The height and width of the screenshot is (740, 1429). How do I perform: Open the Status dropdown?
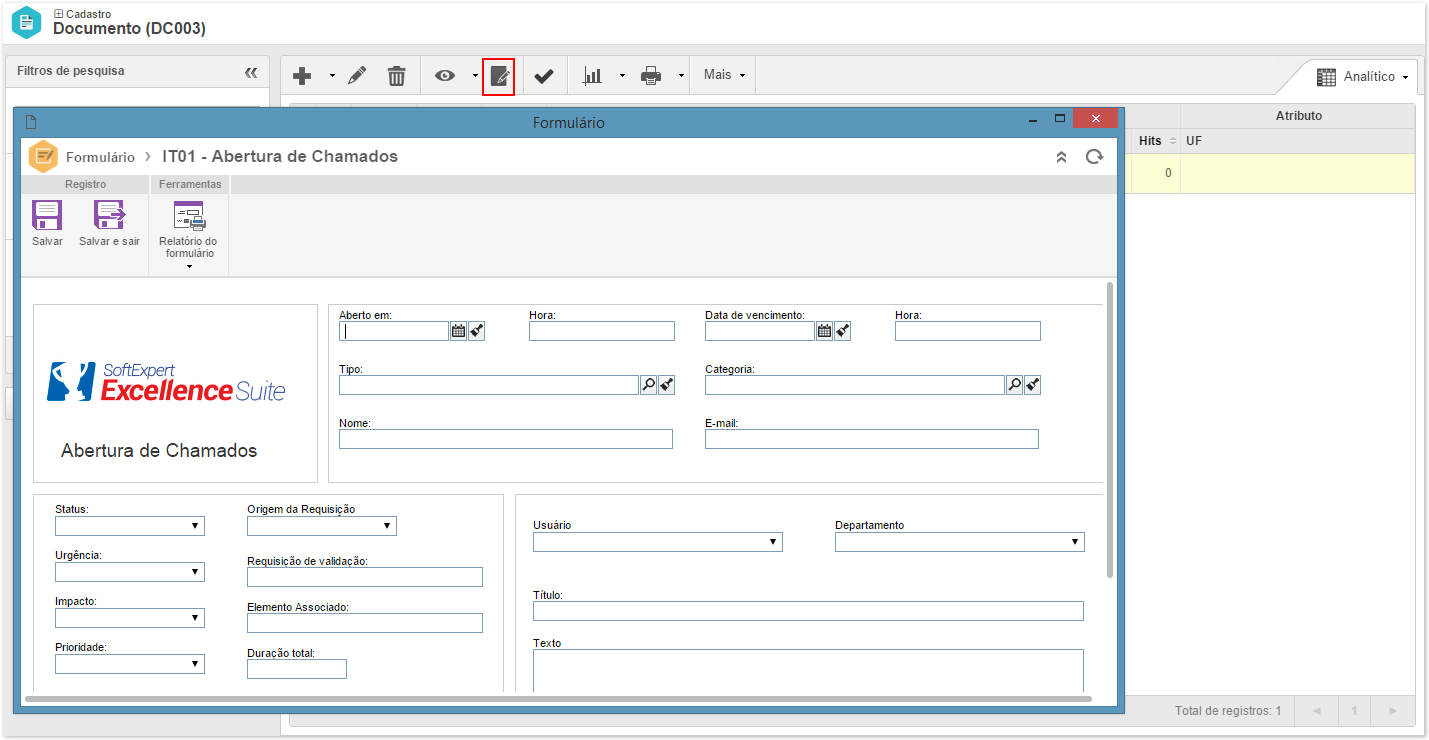[x=130, y=526]
